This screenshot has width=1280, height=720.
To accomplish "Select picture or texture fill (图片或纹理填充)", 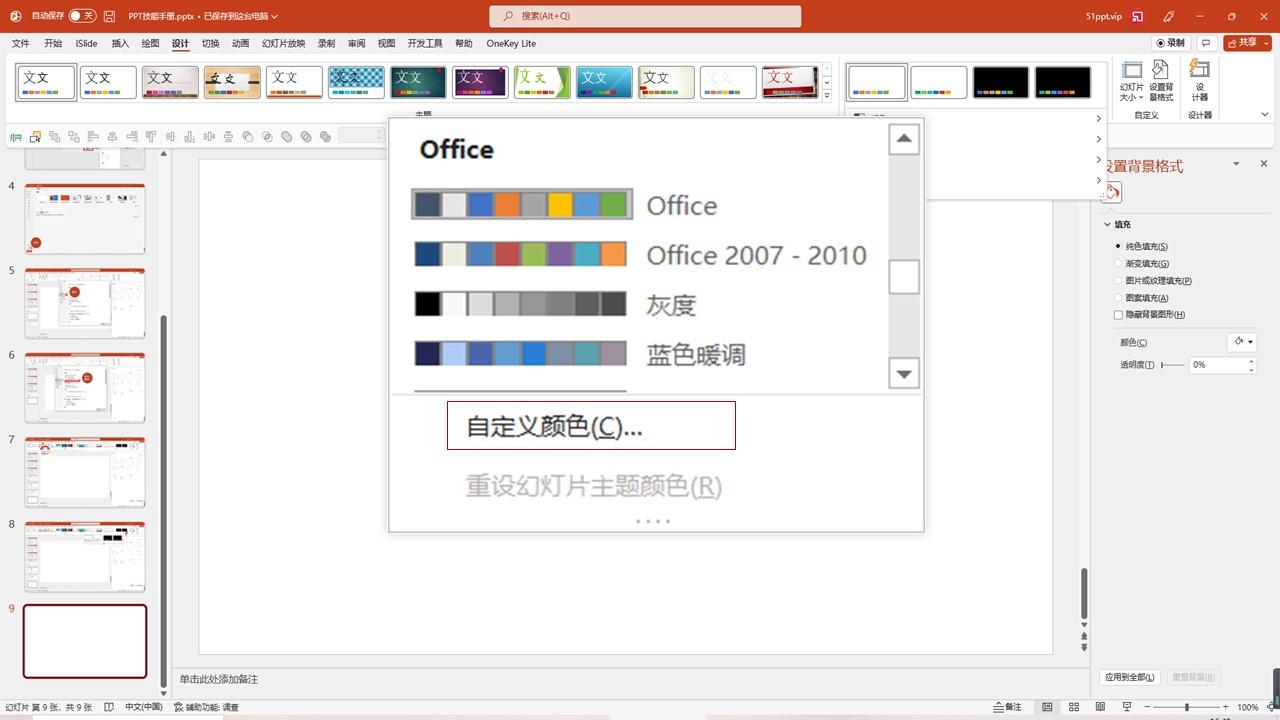I will click(x=1118, y=281).
